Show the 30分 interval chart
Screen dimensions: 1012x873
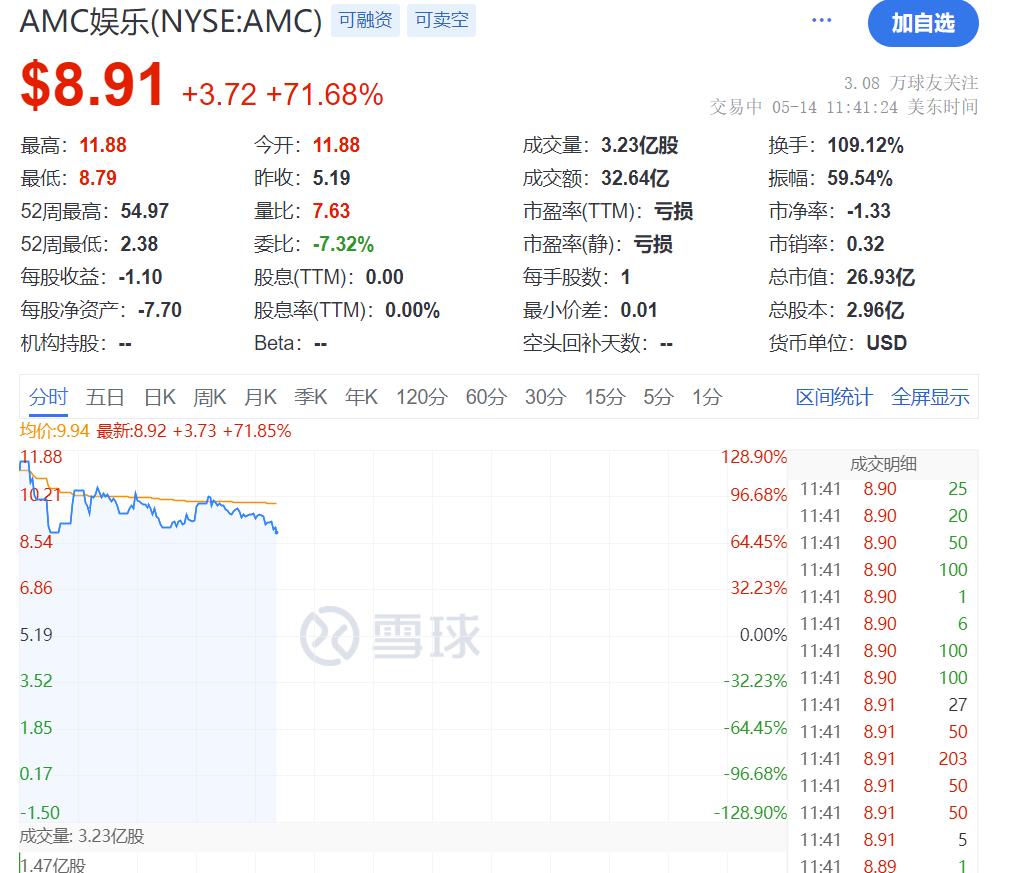click(545, 397)
